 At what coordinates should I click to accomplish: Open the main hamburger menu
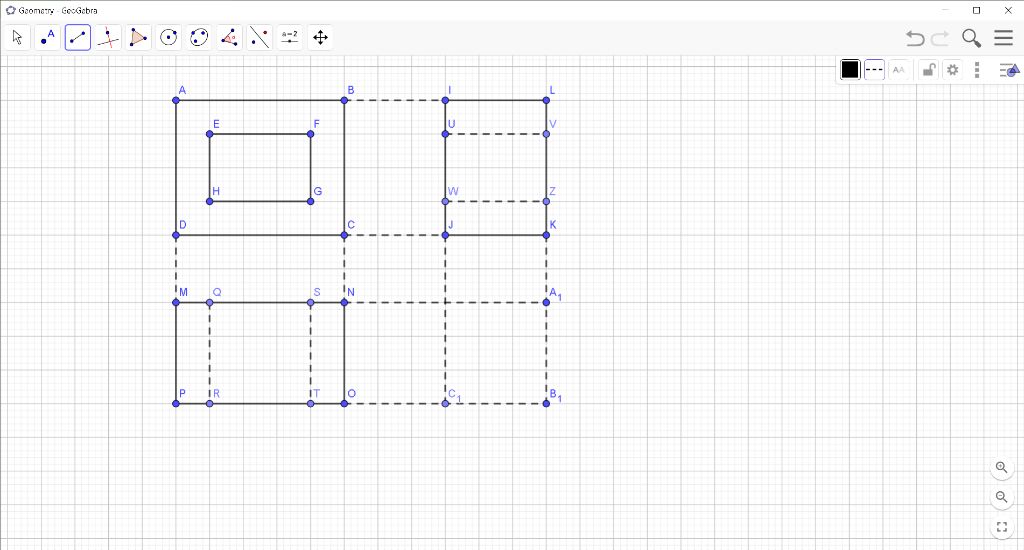click(x=1003, y=37)
